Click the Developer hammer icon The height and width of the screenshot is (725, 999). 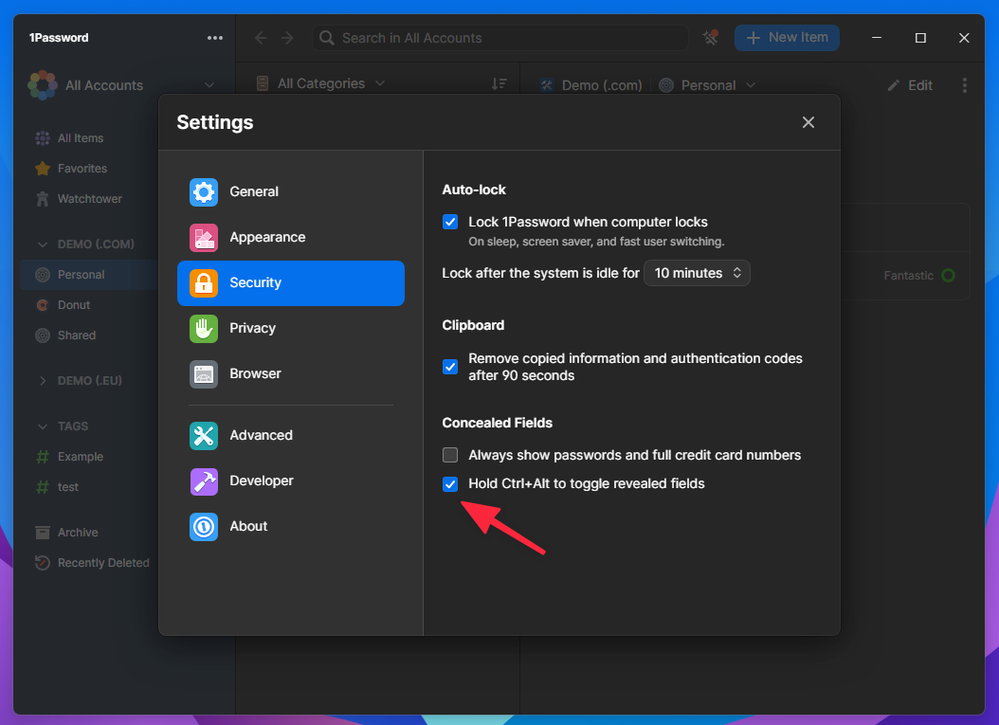pos(204,481)
